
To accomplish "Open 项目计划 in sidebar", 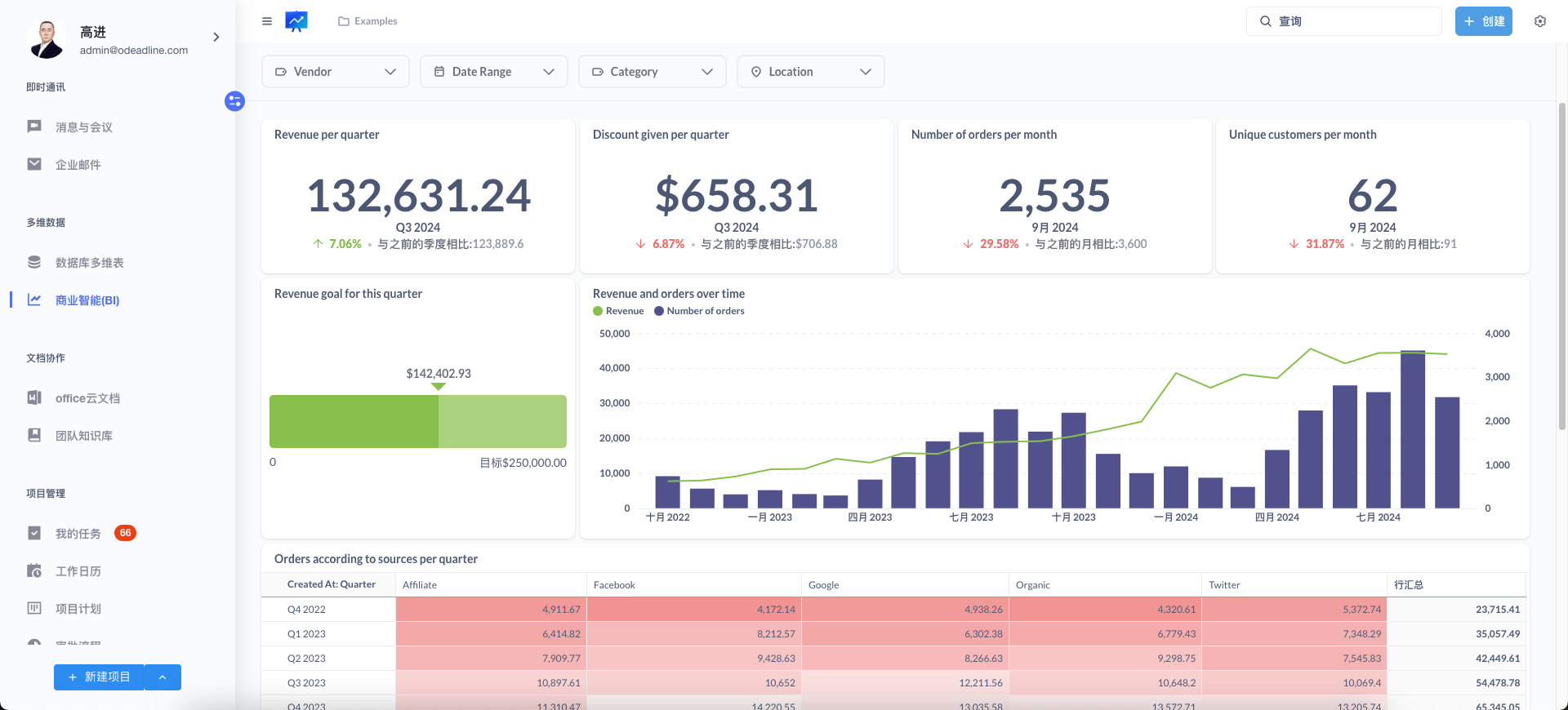I will (78, 609).
